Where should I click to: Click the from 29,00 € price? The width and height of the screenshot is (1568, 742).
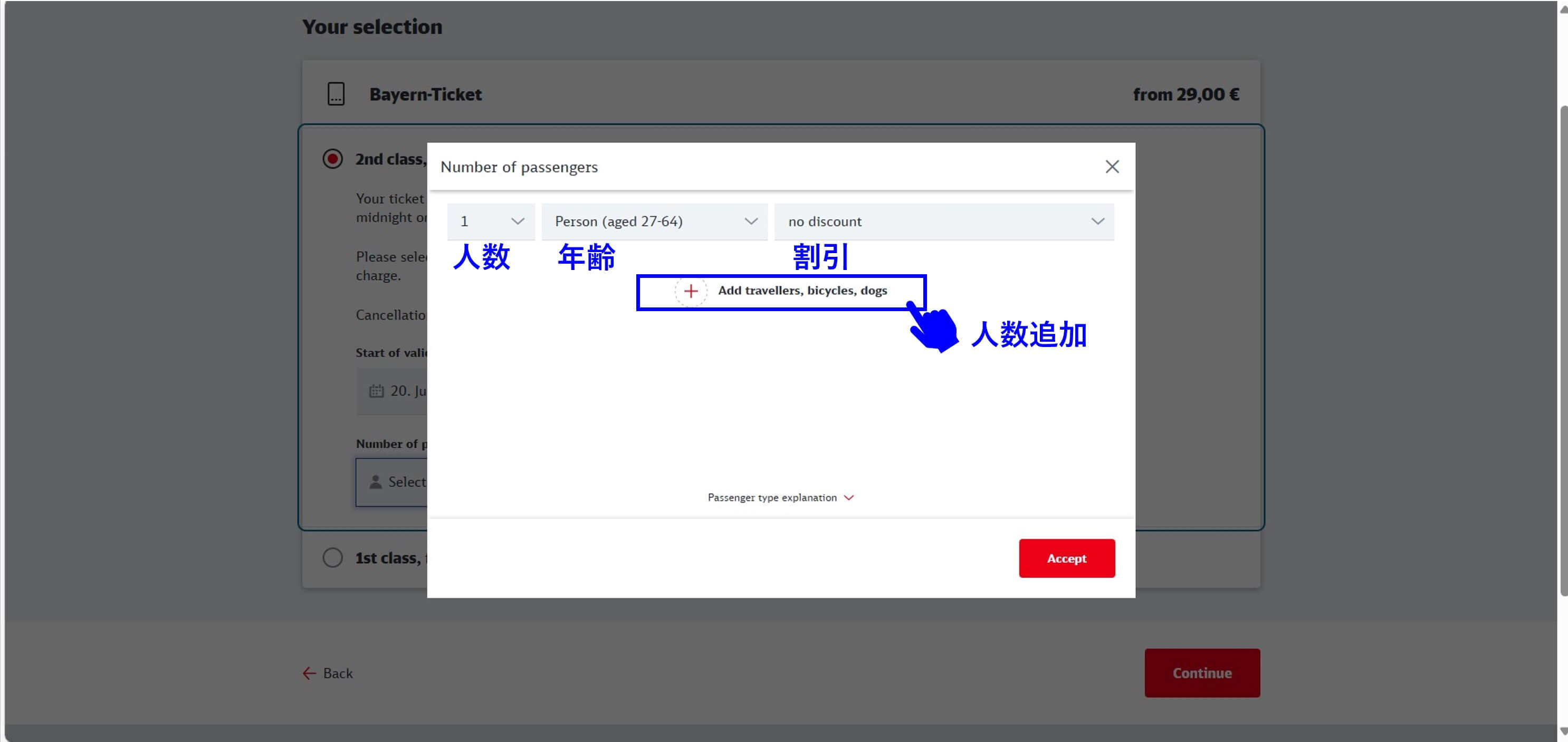point(1185,94)
